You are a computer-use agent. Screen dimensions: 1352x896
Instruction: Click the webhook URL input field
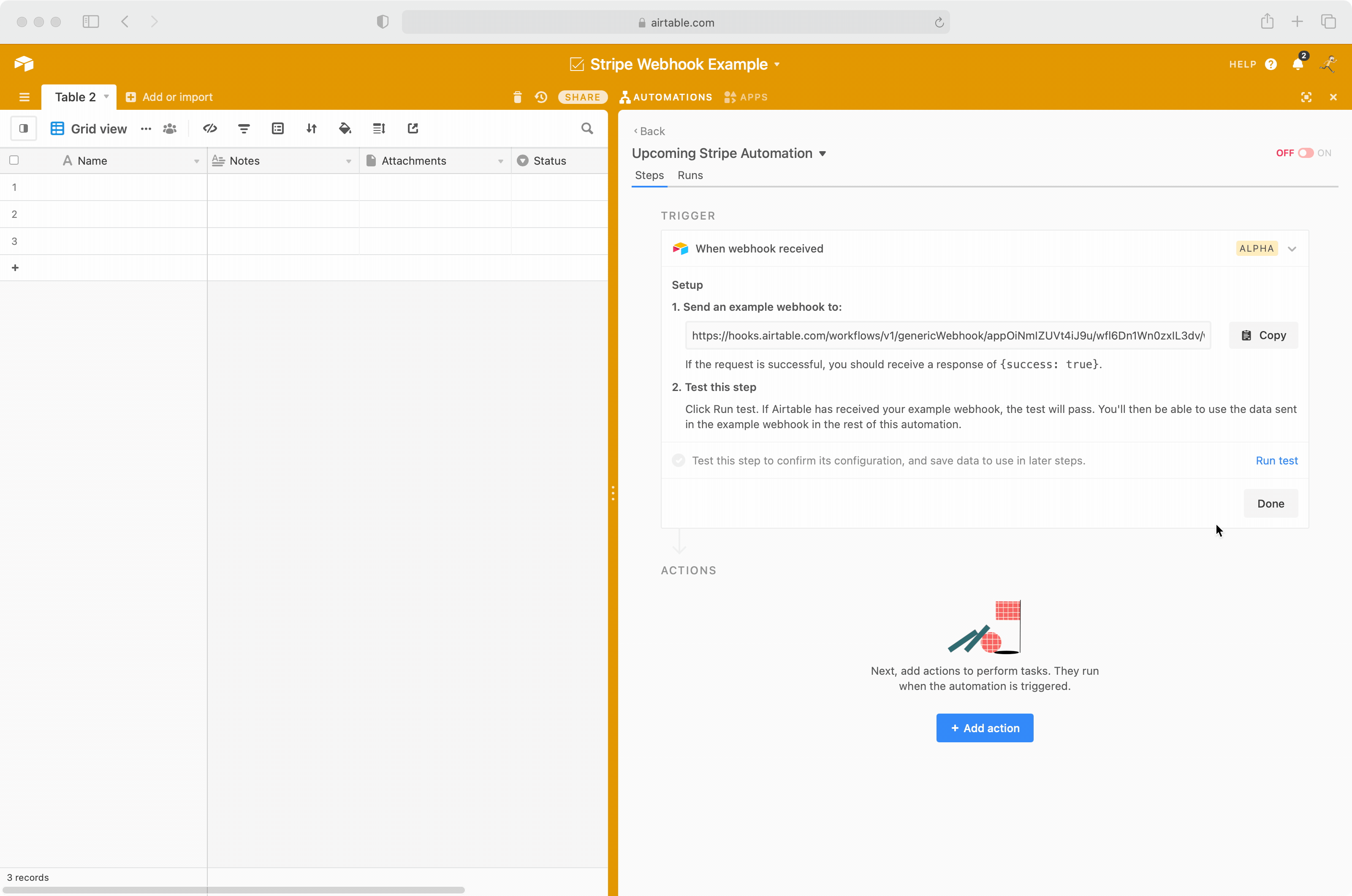click(x=947, y=335)
